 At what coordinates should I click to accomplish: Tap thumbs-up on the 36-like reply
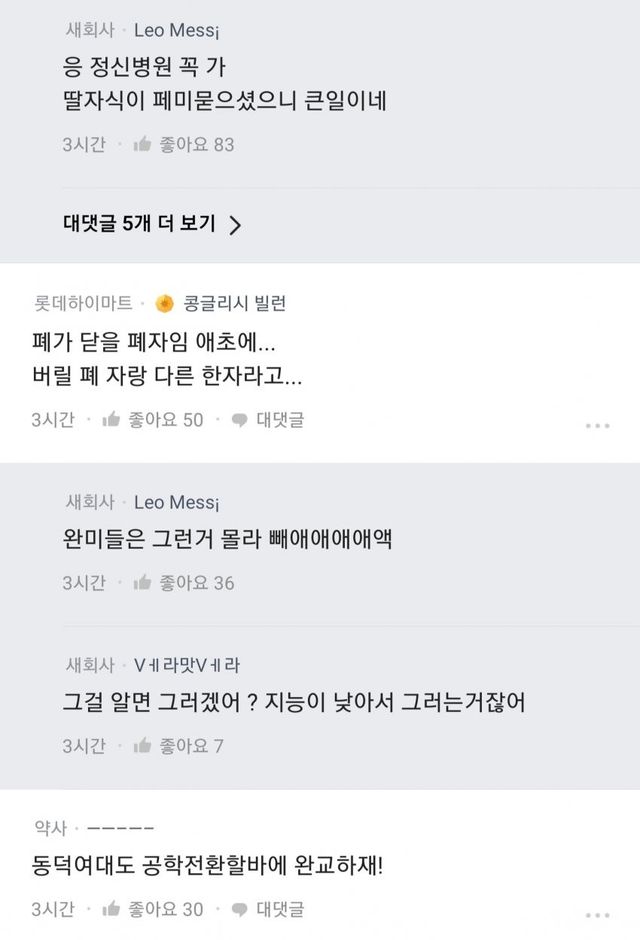(x=142, y=582)
